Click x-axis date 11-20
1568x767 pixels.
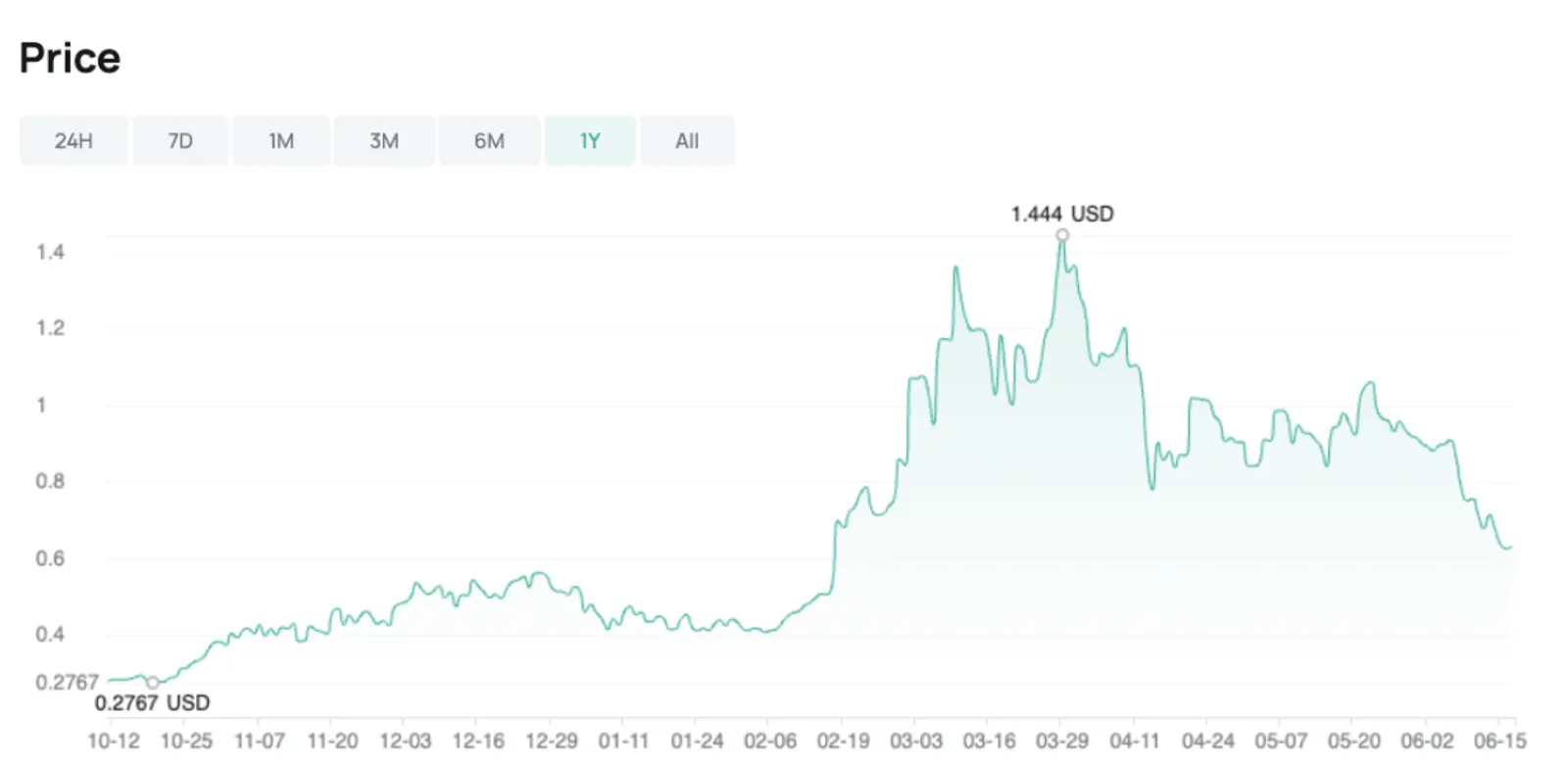point(332,742)
